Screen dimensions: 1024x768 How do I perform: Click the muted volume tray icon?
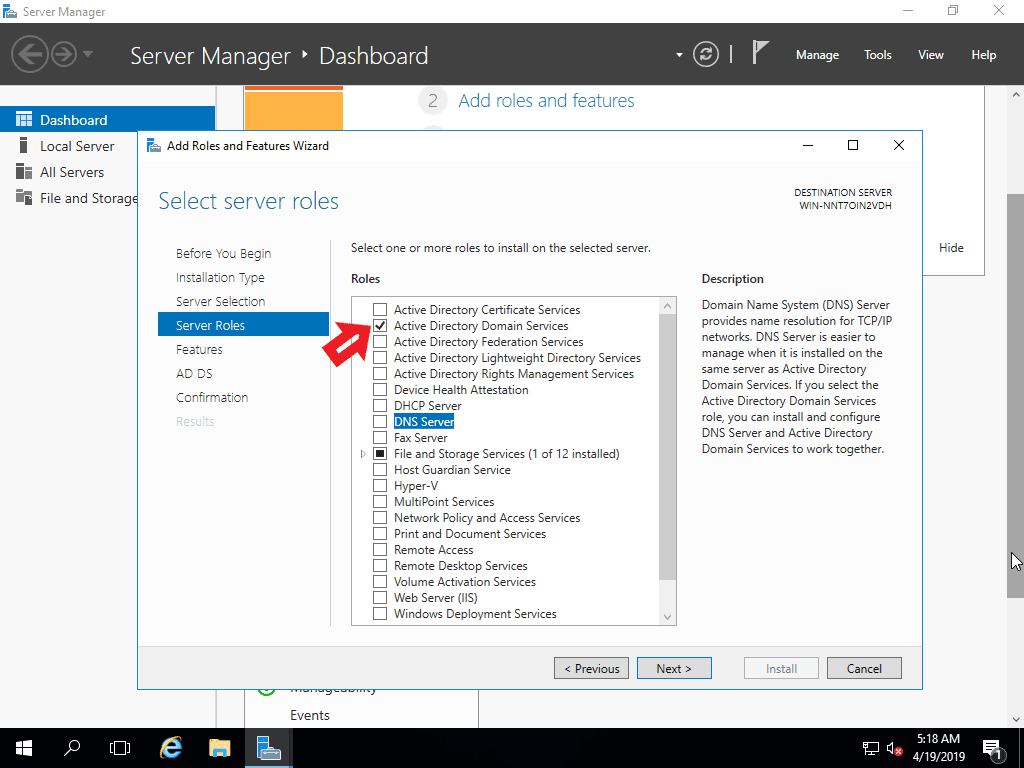pyautogui.click(x=894, y=748)
